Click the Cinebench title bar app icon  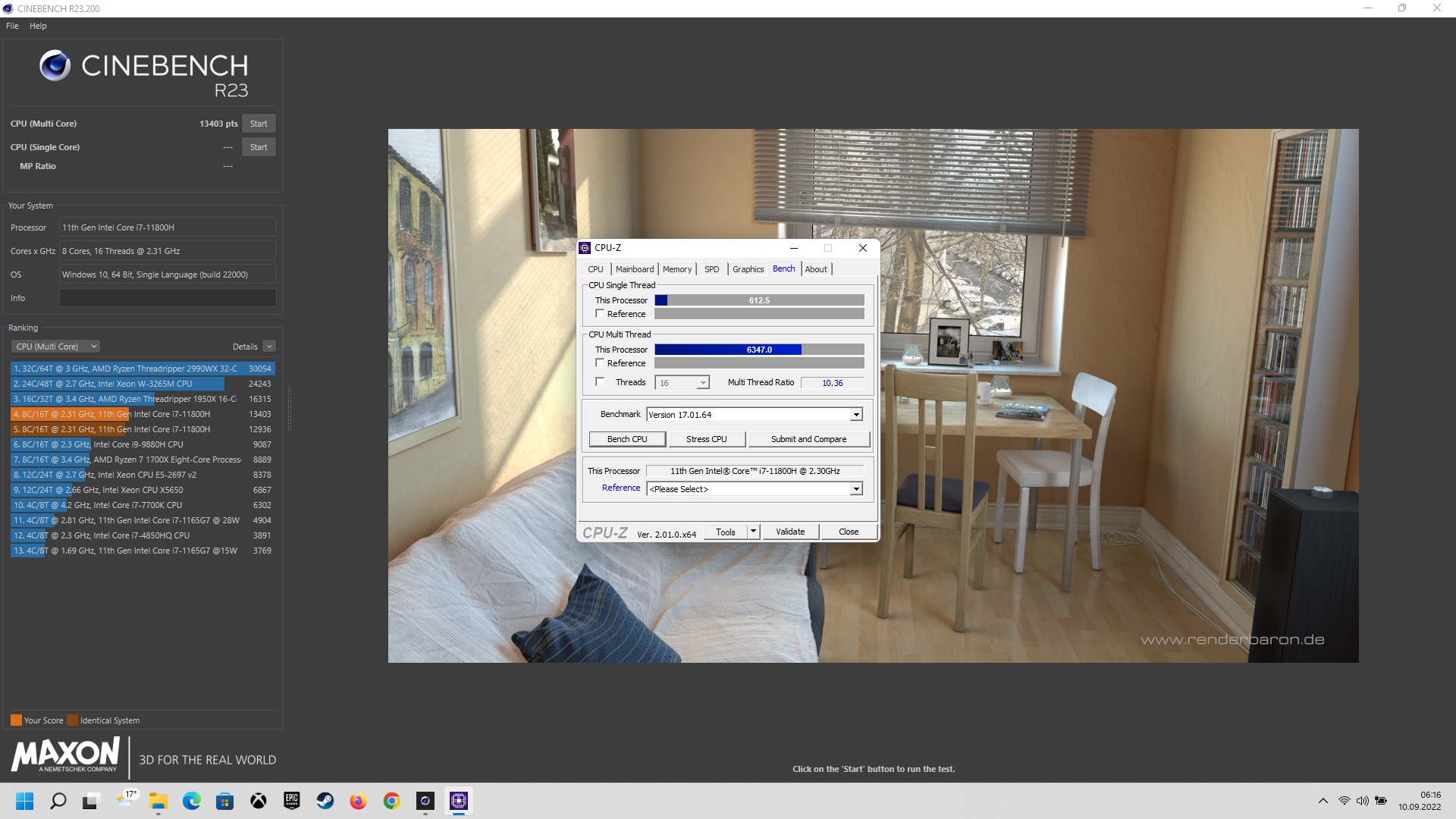pyautogui.click(x=8, y=8)
